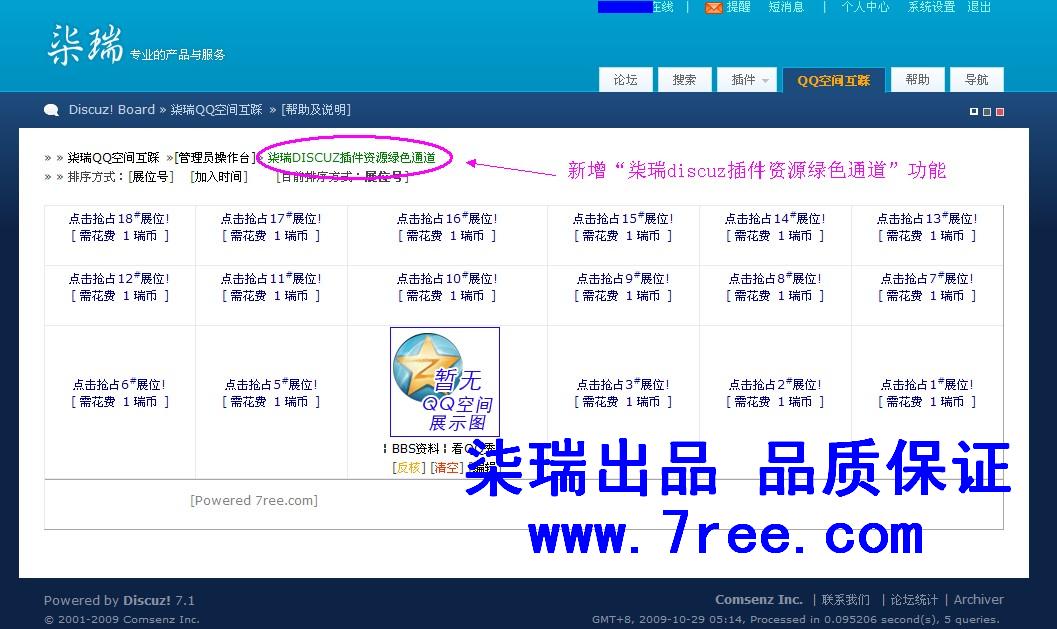Click the 柒瑞 site logo
The width and height of the screenshot is (1057, 629).
click(x=86, y=45)
